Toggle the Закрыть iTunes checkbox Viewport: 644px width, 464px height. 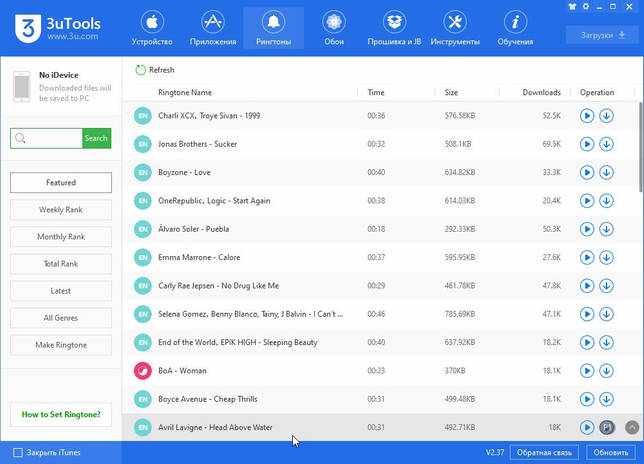[x=18, y=453]
